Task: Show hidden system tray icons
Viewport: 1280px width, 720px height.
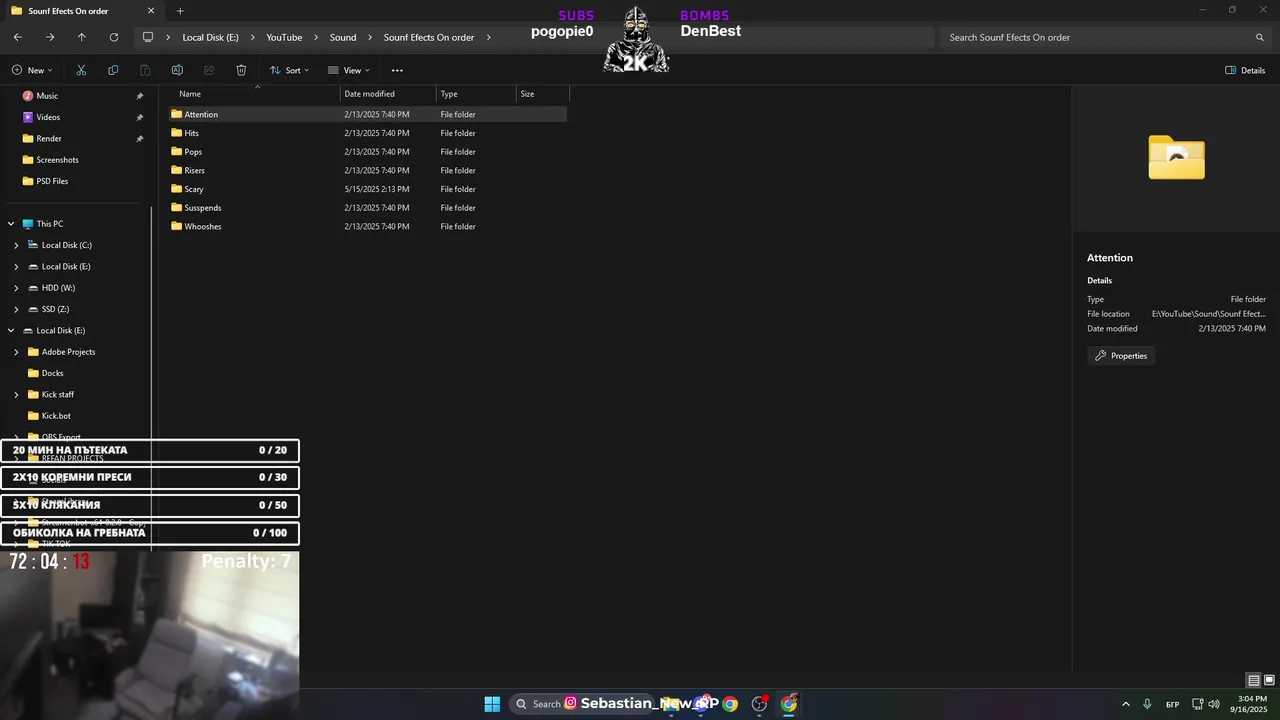Action: point(1125,704)
